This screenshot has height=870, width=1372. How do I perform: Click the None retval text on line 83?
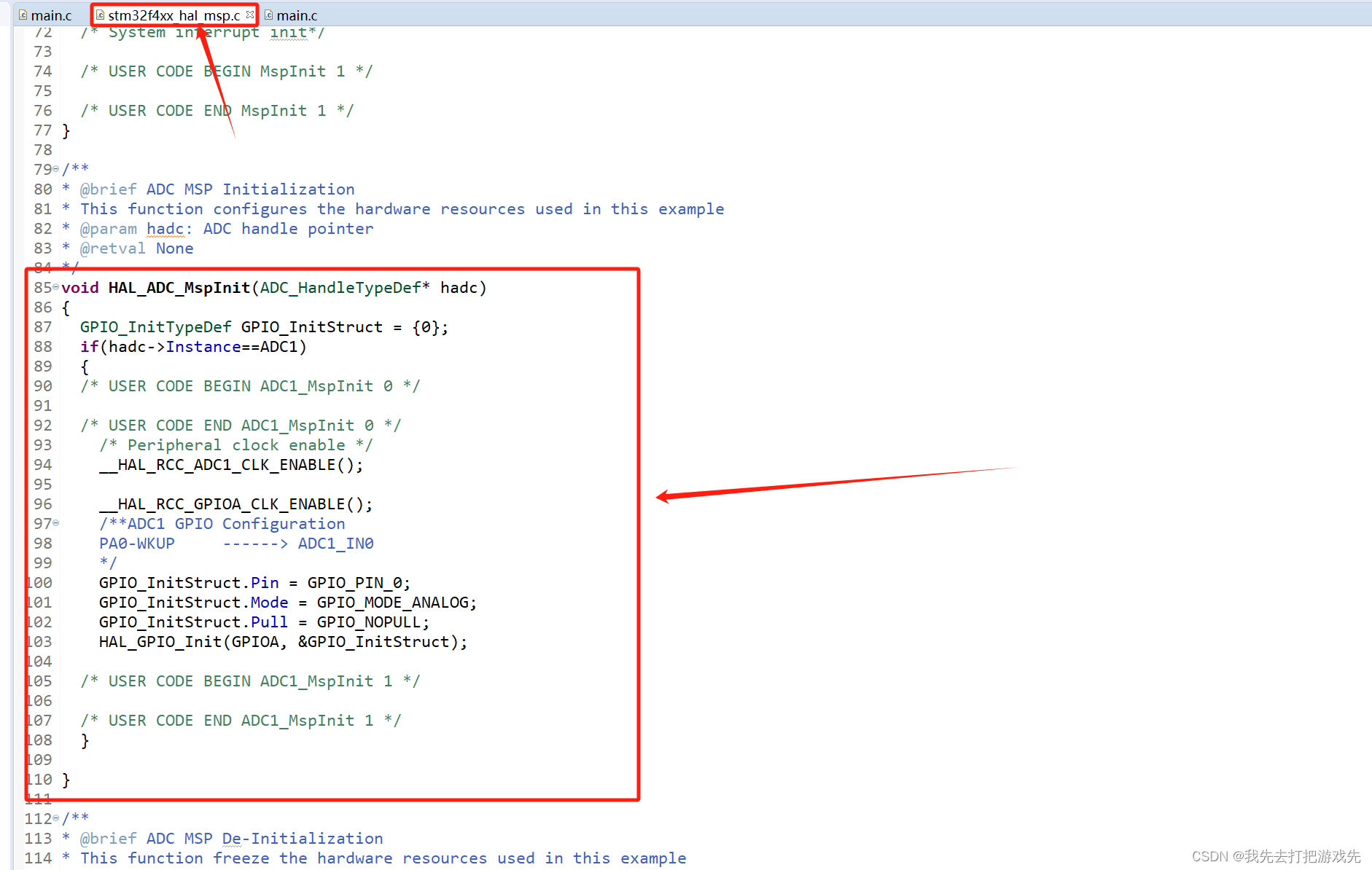coord(174,248)
